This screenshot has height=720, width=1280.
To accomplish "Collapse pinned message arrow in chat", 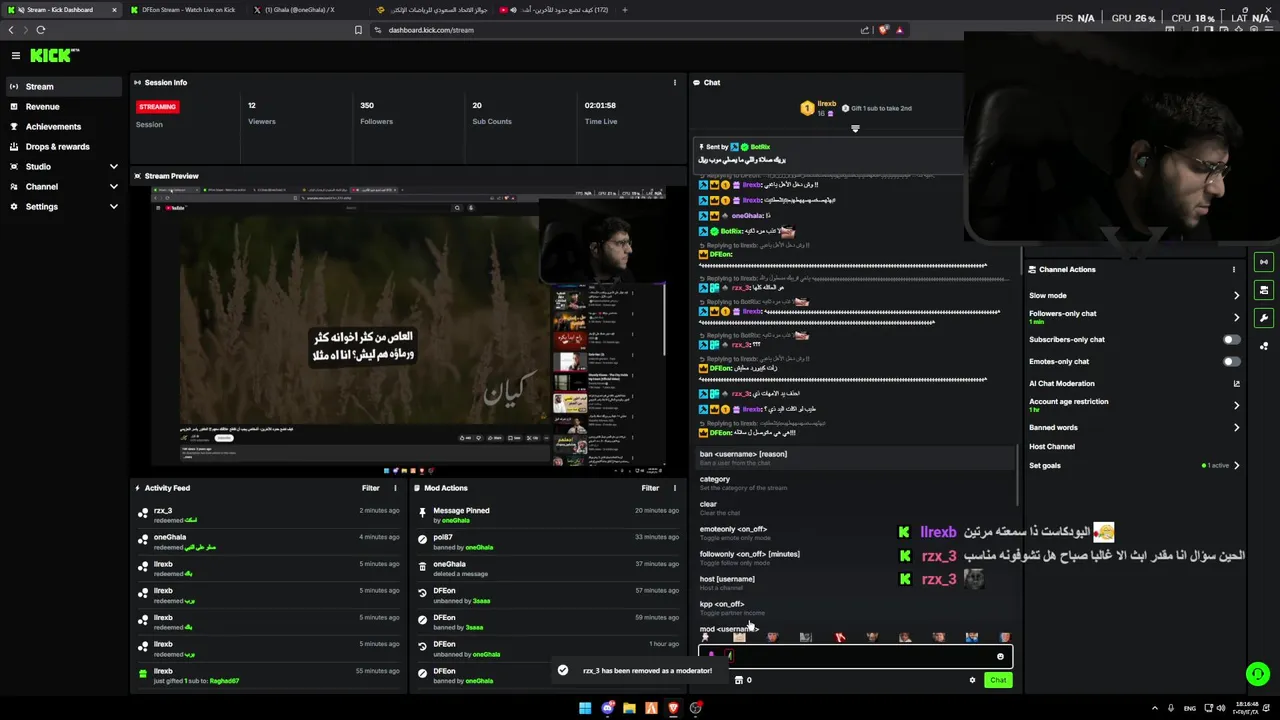I will pyautogui.click(x=855, y=129).
